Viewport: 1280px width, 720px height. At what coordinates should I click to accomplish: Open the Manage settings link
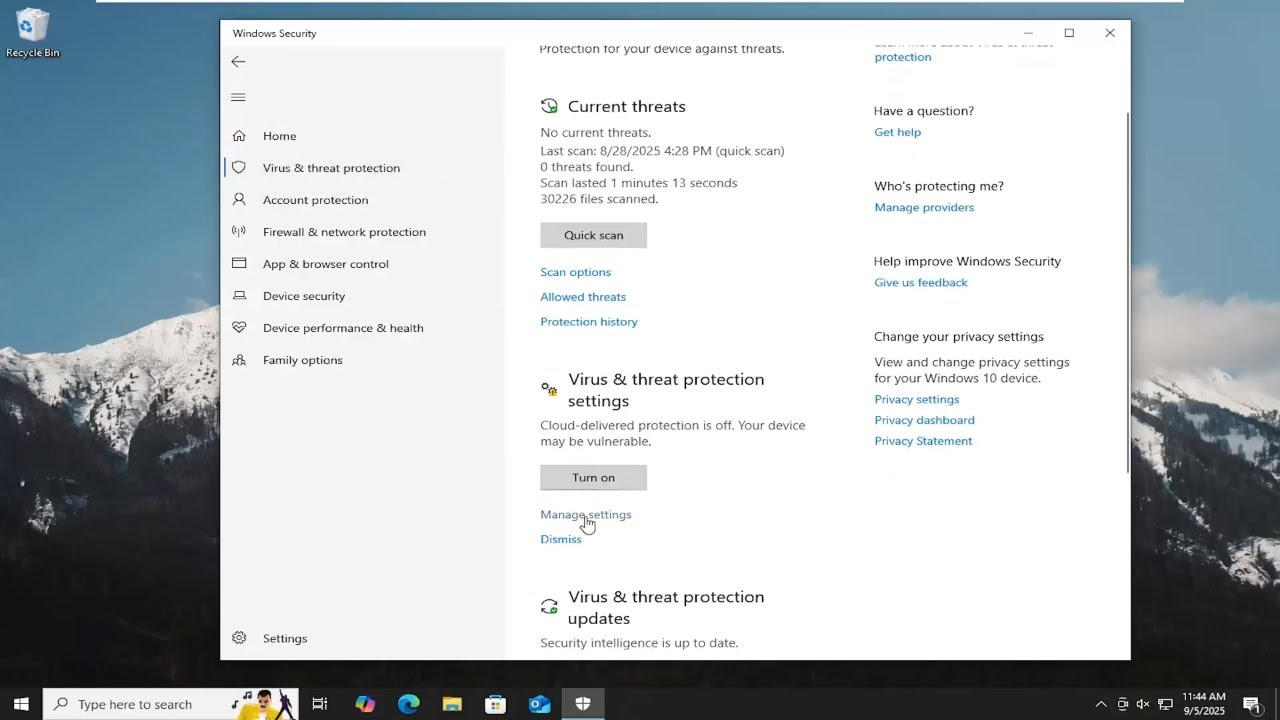pyautogui.click(x=586, y=515)
